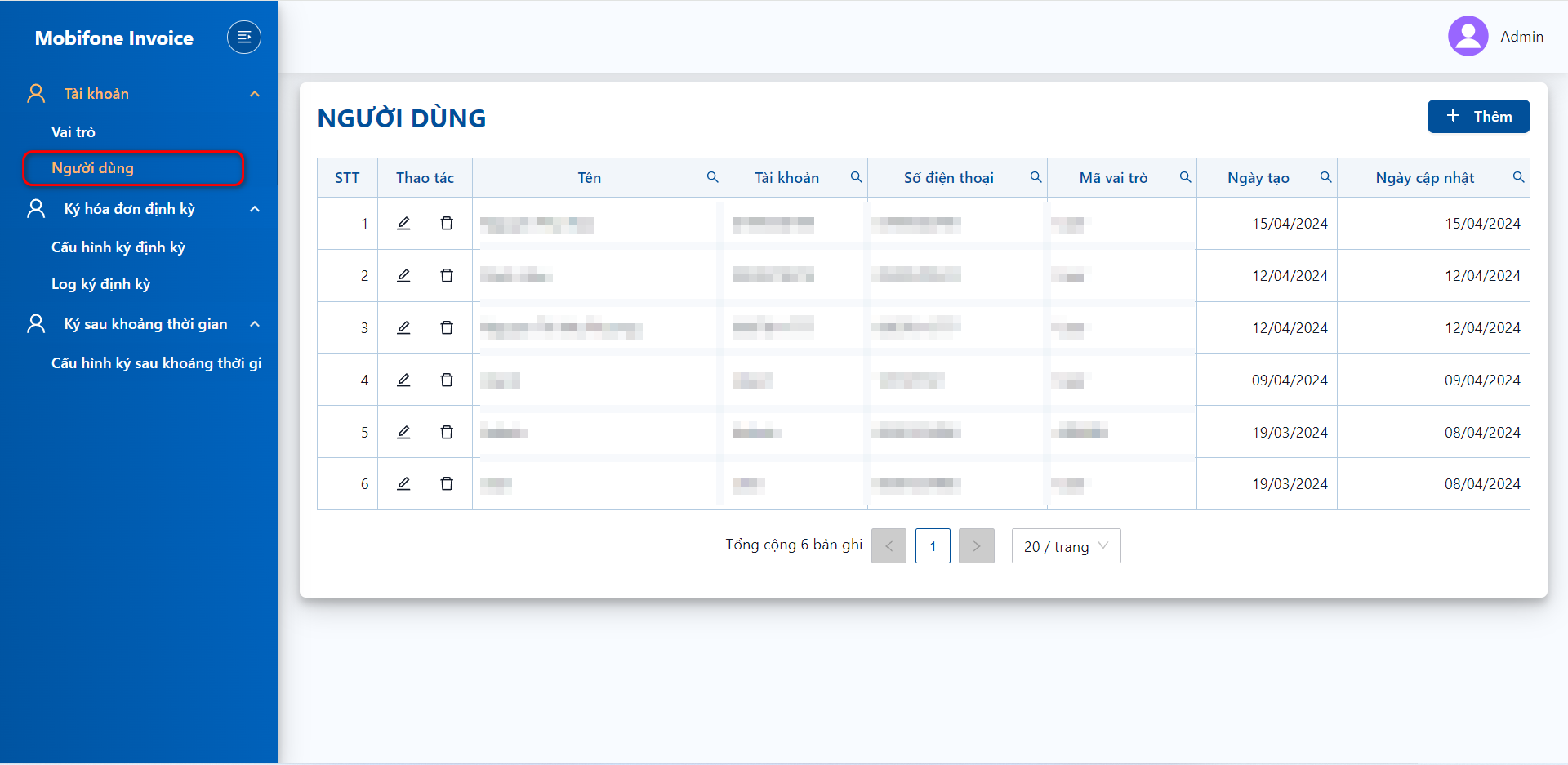Go to Log ký định kỳ page
The width and height of the screenshot is (1568, 765).
coord(101,284)
